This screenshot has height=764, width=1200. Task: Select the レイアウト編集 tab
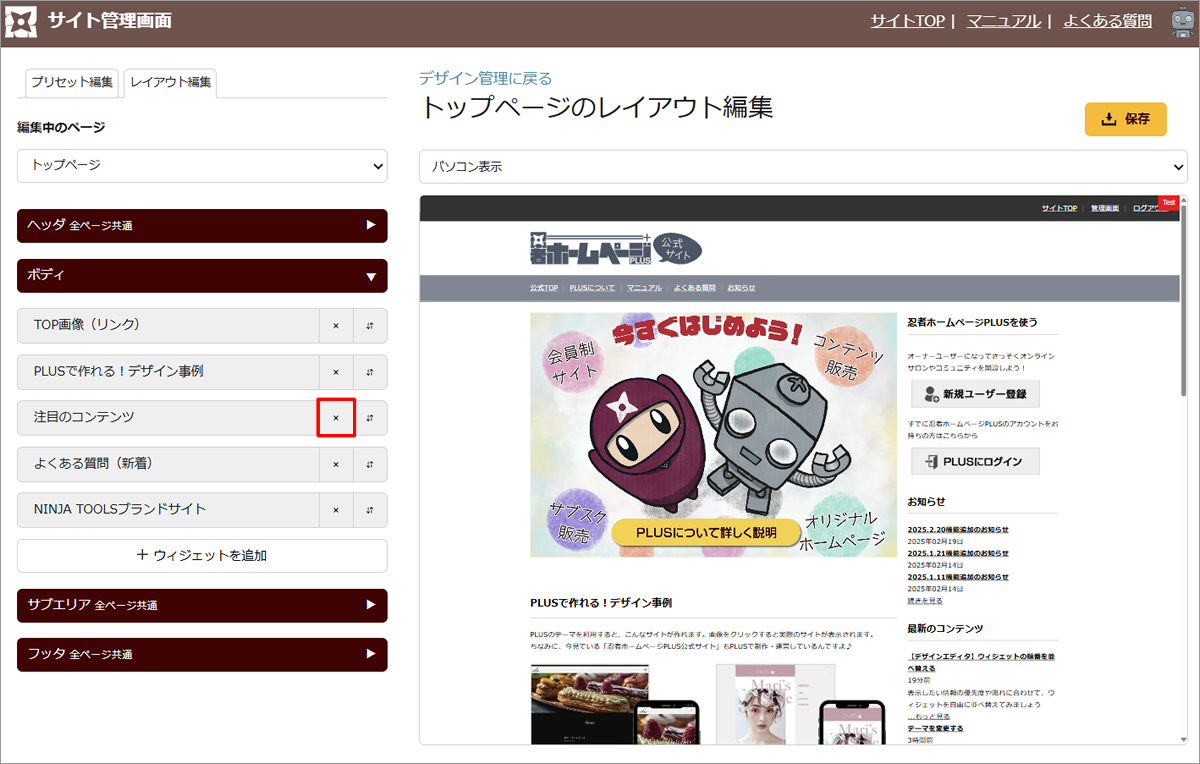coord(171,83)
